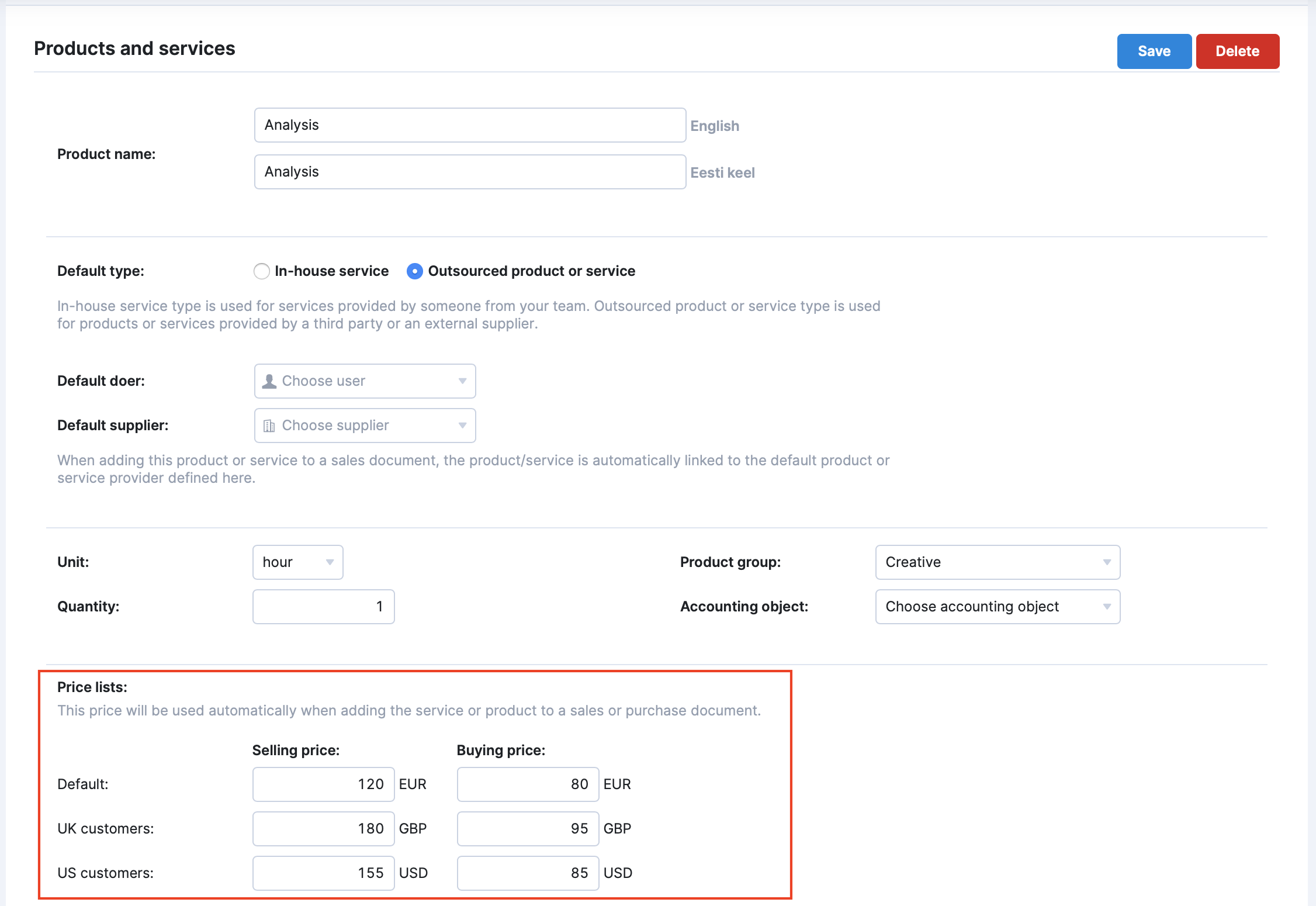The height and width of the screenshot is (906, 1316).
Task: Click the US customers row label
Action: click(106, 873)
